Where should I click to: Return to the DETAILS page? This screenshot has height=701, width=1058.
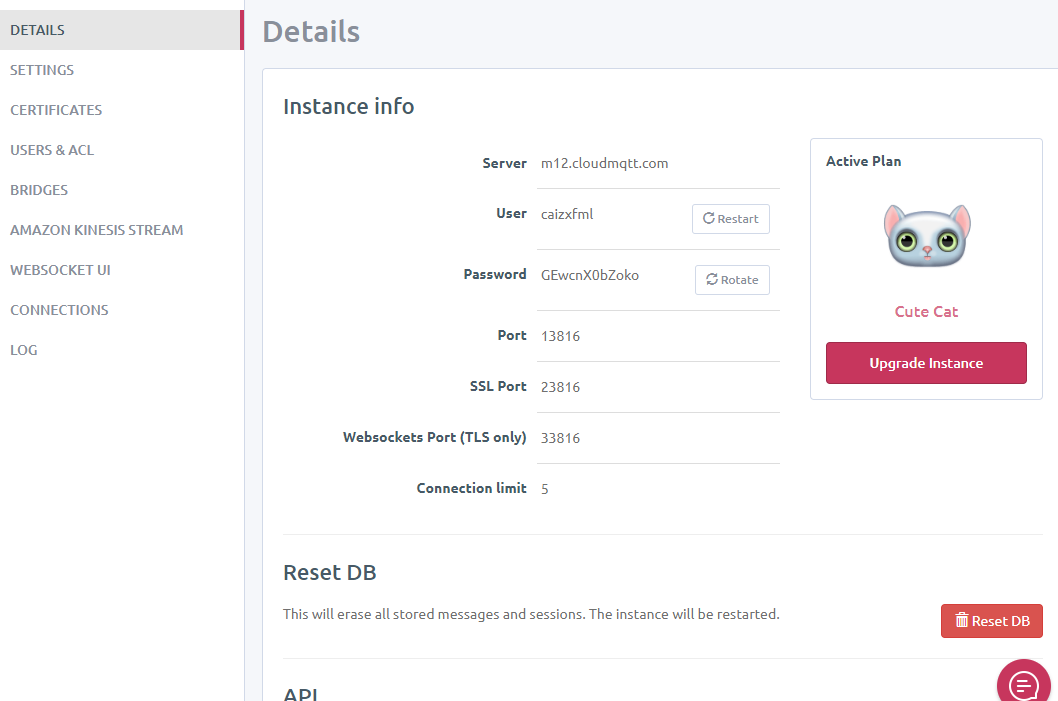(x=36, y=29)
